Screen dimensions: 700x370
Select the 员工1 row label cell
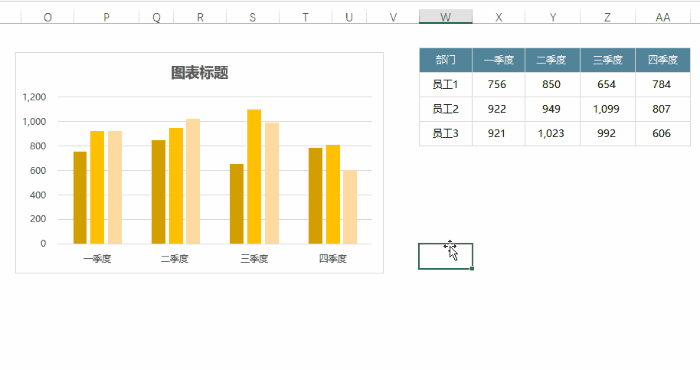coord(446,84)
